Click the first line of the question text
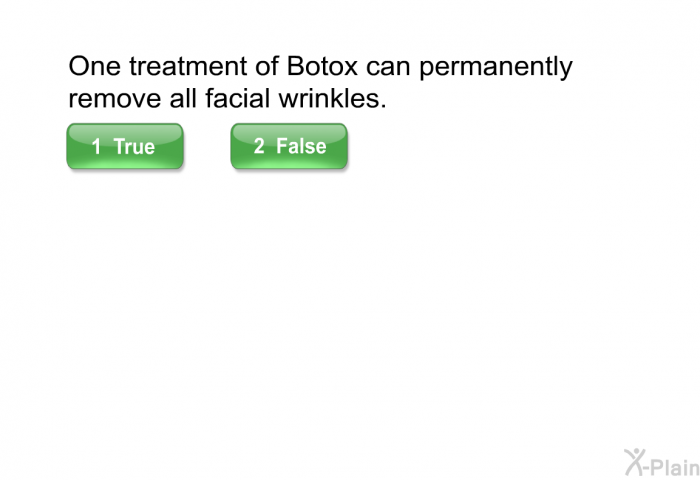Viewport: 700px width, 480px height. [x=320, y=68]
